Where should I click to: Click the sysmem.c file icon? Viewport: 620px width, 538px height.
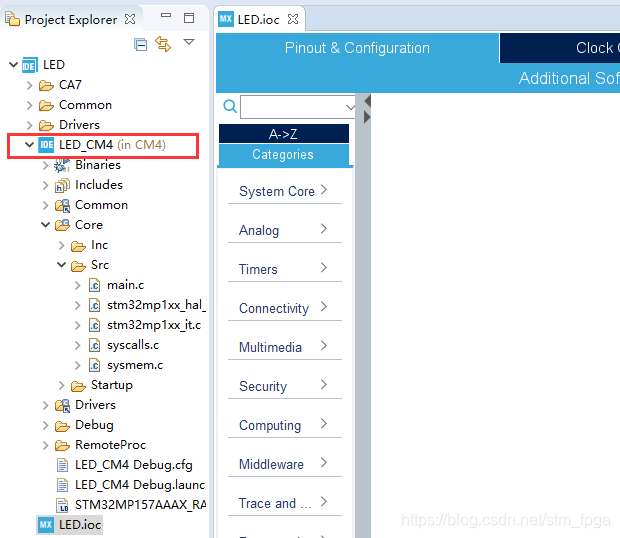click(x=95, y=365)
